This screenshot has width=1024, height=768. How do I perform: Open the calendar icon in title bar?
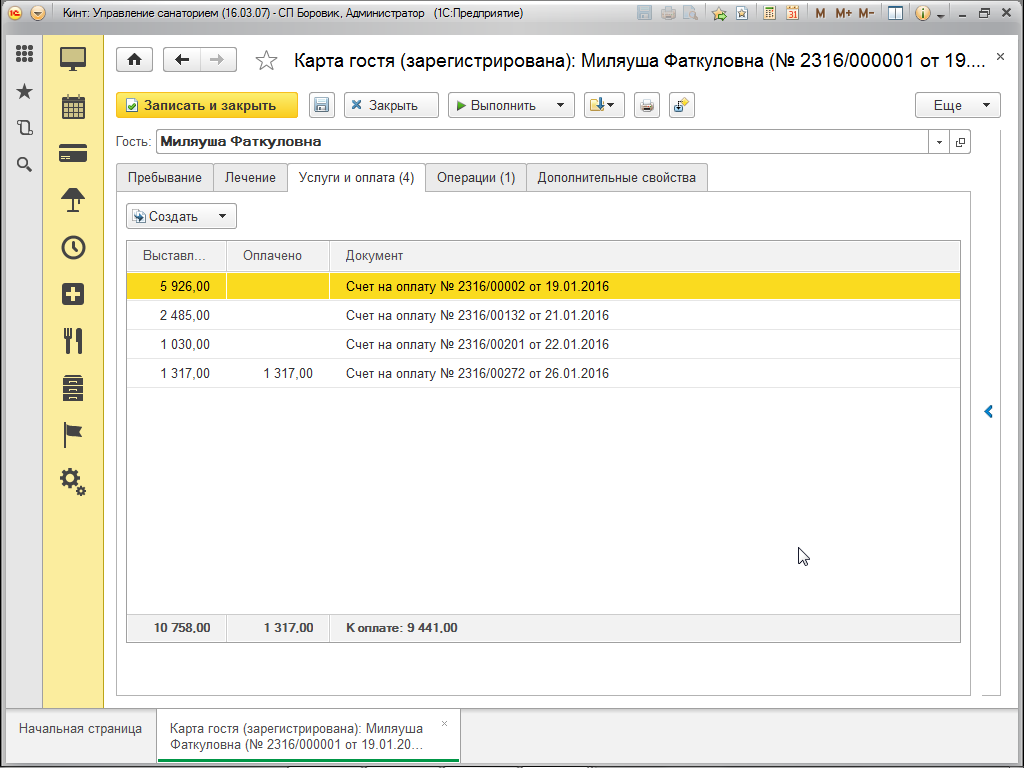click(792, 13)
